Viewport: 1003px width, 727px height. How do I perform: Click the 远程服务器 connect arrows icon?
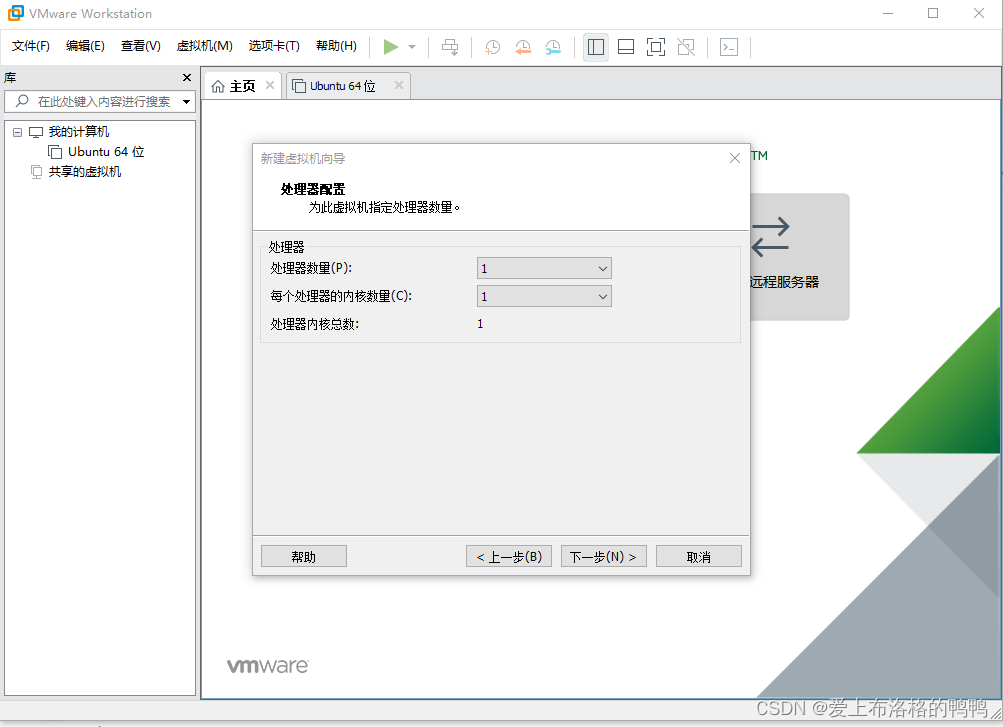(x=771, y=238)
